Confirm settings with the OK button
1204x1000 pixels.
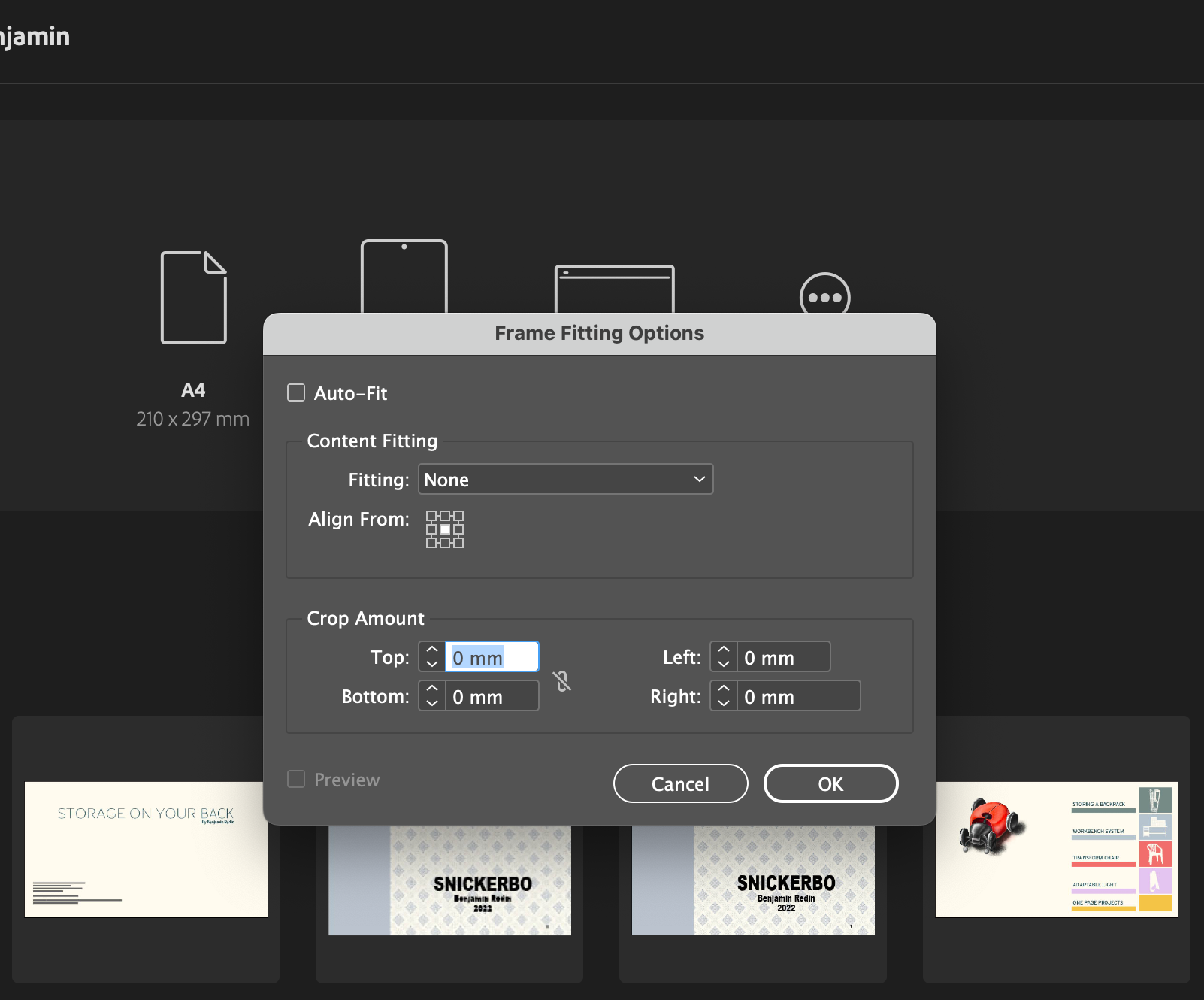tap(830, 783)
